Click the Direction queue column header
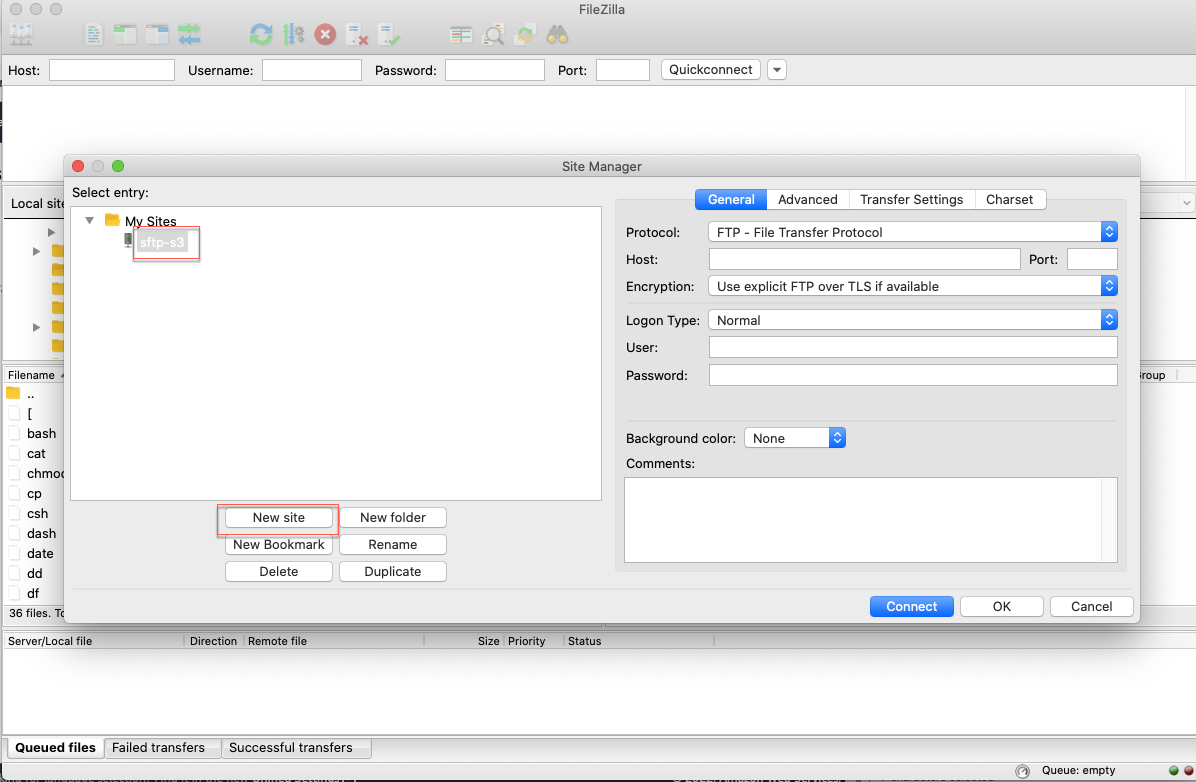The height and width of the screenshot is (782, 1196). pos(214,641)
